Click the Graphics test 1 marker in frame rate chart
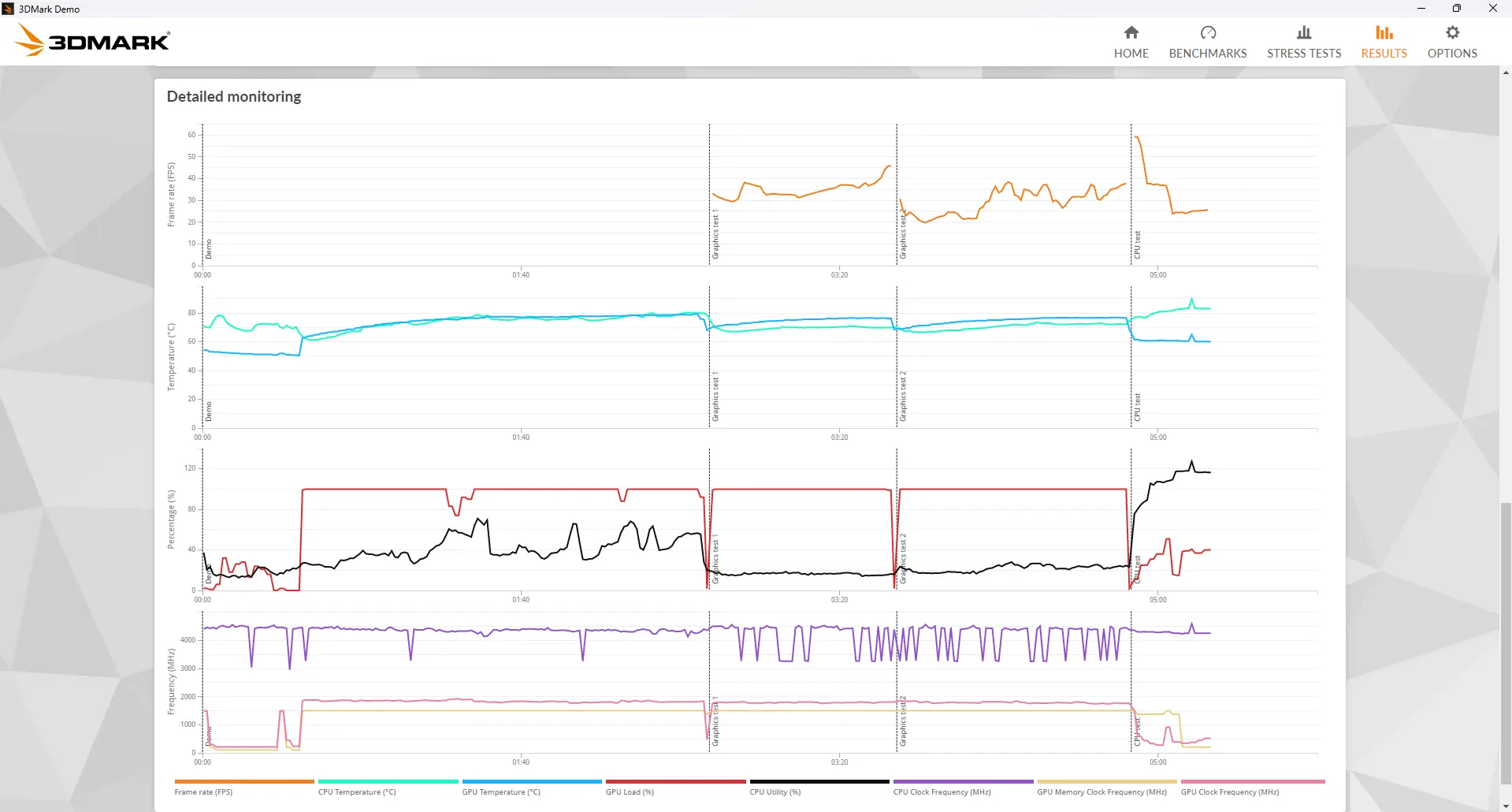This screenshot has width=1512, height=812. click(x=715, y=235)
